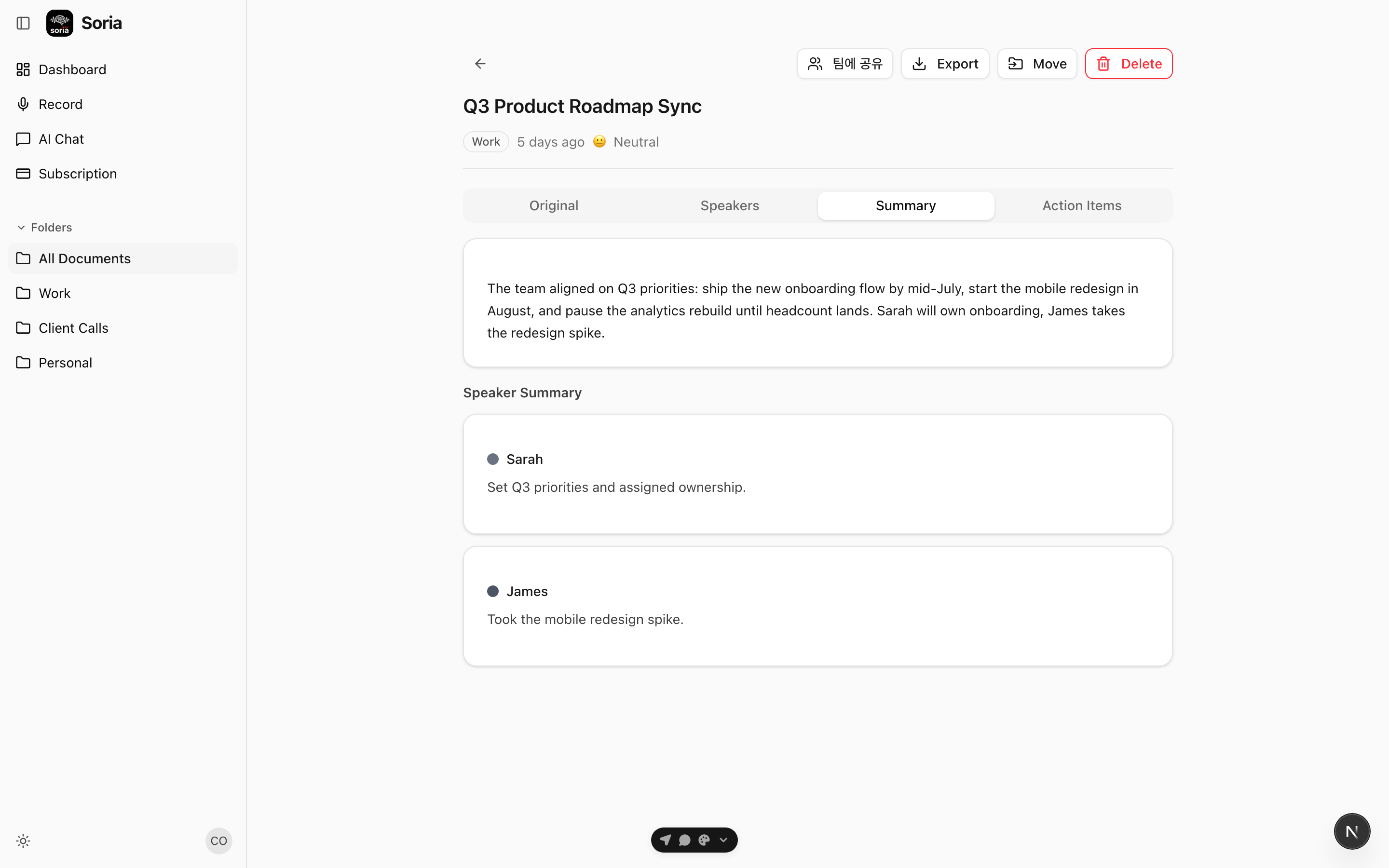This screenshot has height=868, width=1389.
Task: Go to the Record page
Action: [x=123, y=104]
